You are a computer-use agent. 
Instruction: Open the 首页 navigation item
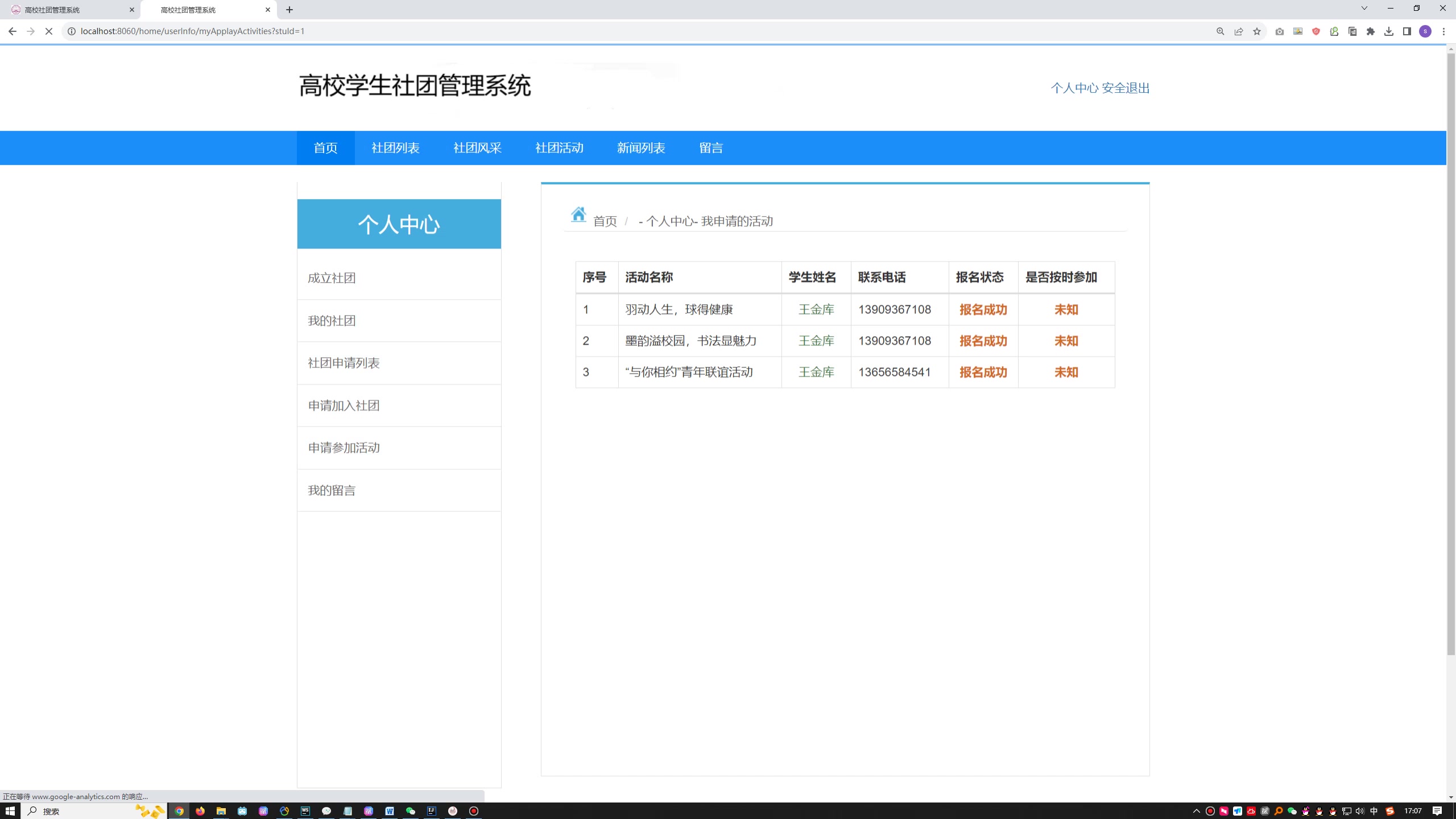[325, 148]
